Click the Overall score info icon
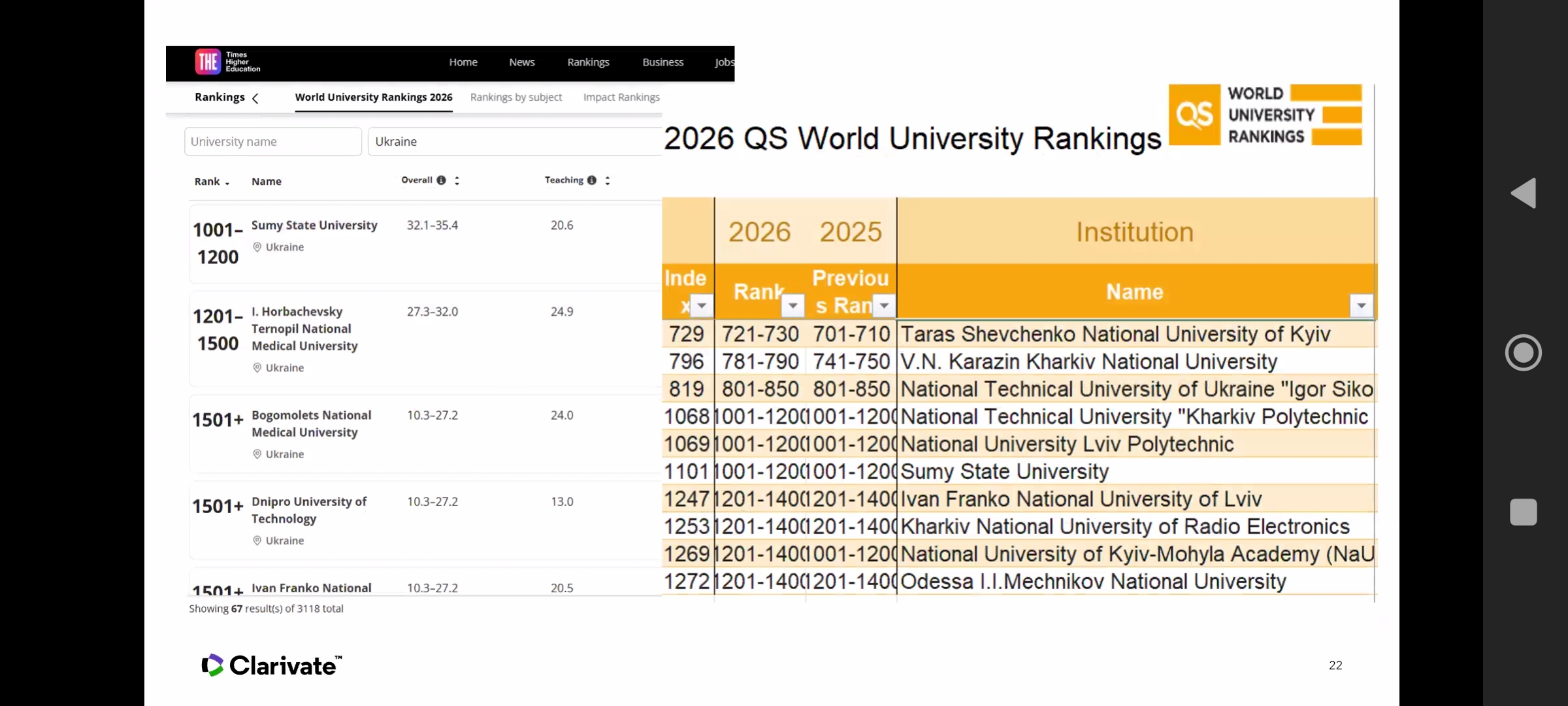Image resolution: width=1568 pixels, height=706 pixels. point(442,180)
